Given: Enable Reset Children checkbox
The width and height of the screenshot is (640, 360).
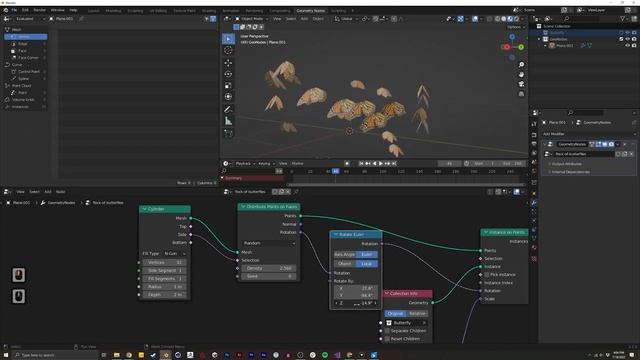Looking at the screenshot, I should point(387,339).
